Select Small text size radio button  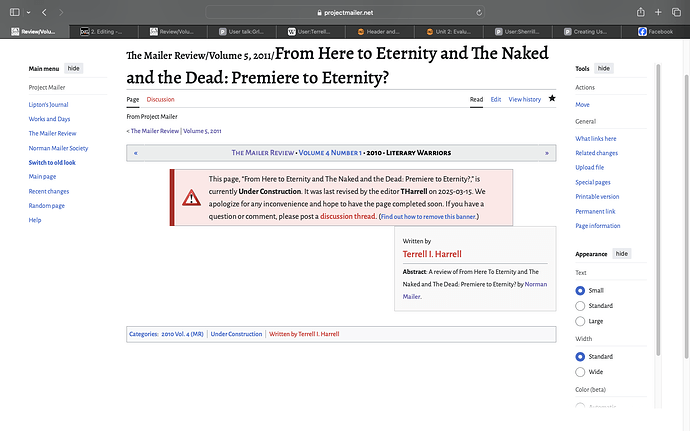[580, 291]
